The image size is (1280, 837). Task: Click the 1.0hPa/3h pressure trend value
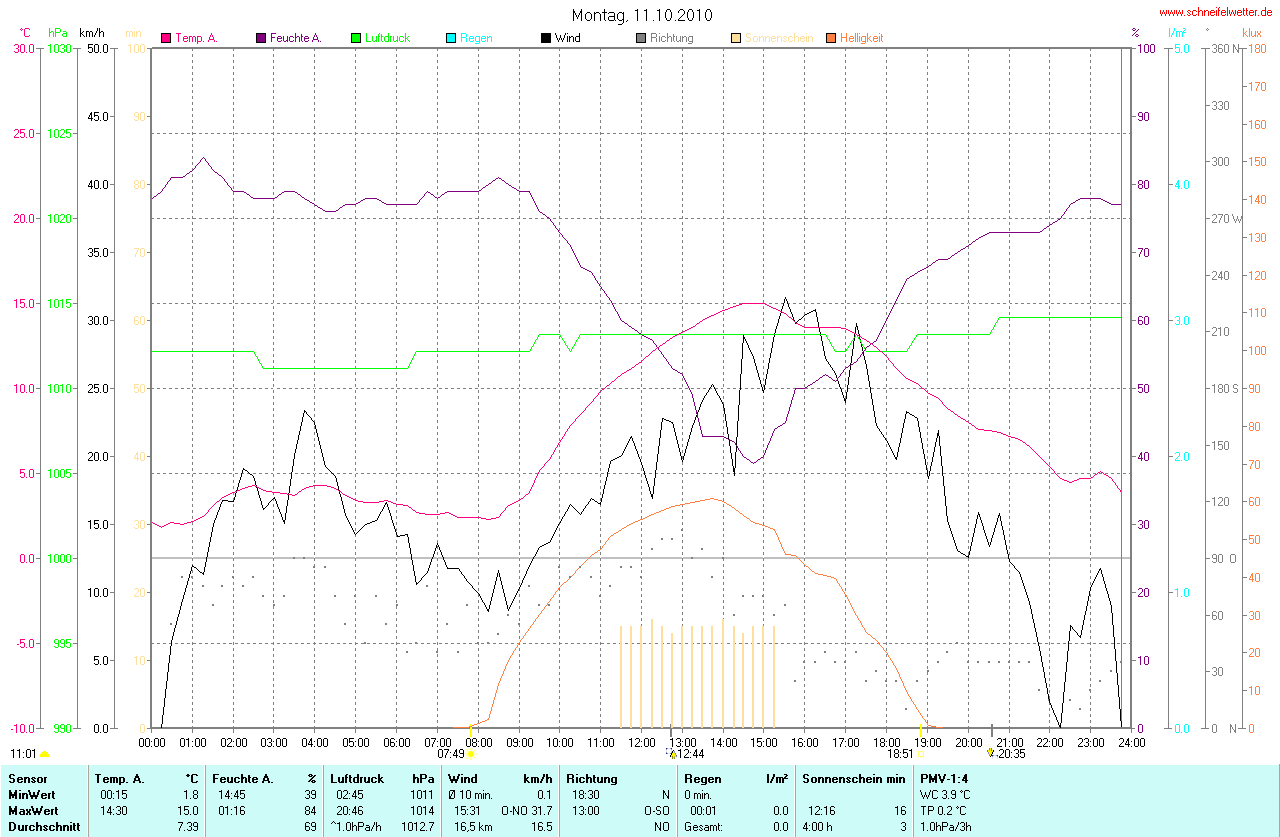[946, 827]
